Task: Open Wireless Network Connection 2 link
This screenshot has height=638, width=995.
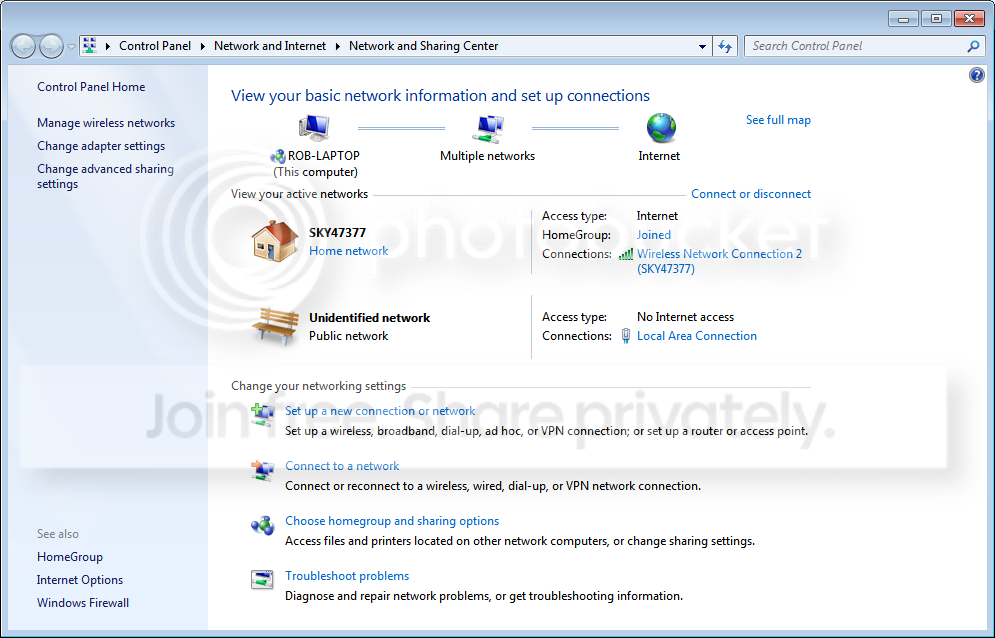Action: point(719,261)
